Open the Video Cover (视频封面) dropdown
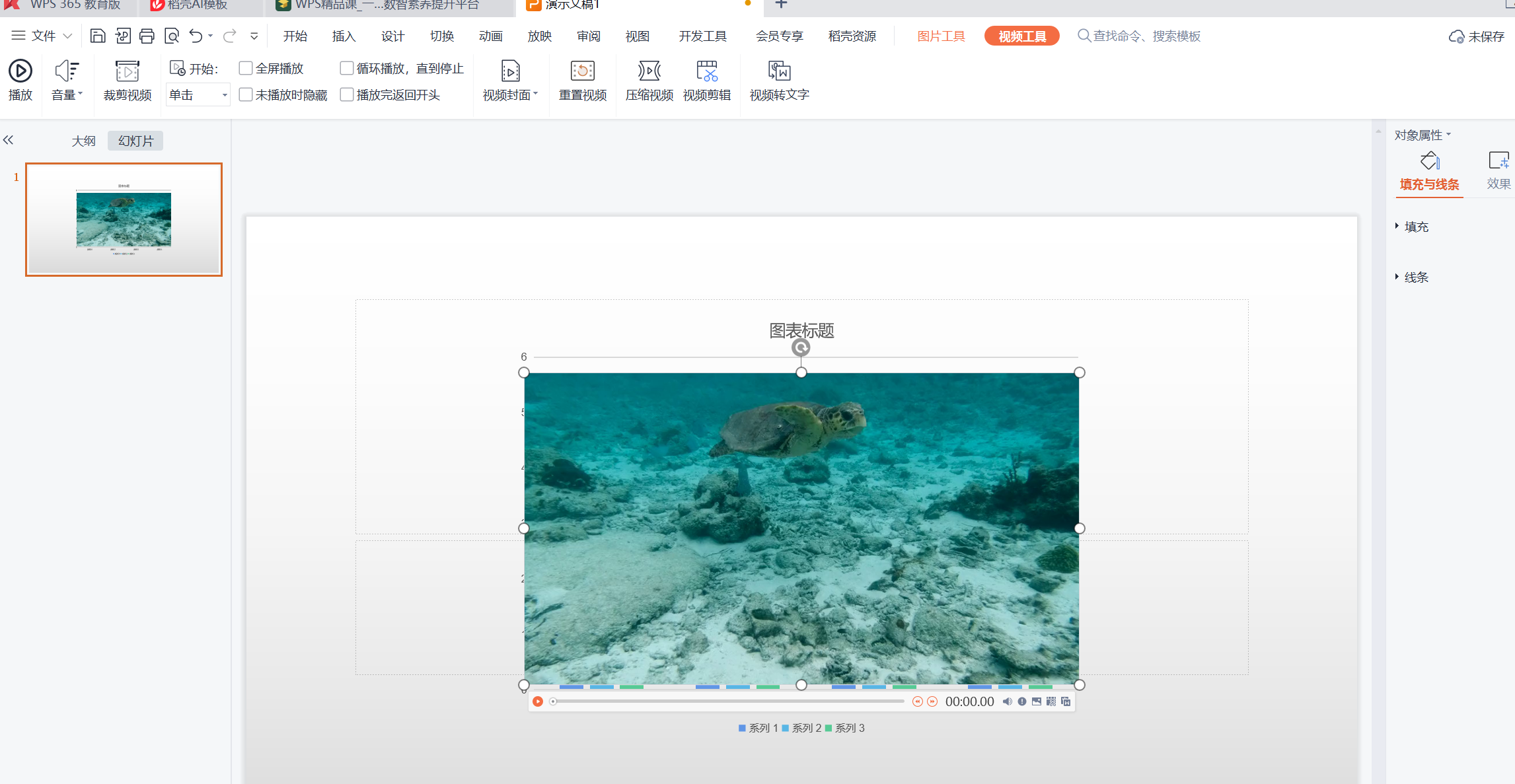 [x=510, y=95]
